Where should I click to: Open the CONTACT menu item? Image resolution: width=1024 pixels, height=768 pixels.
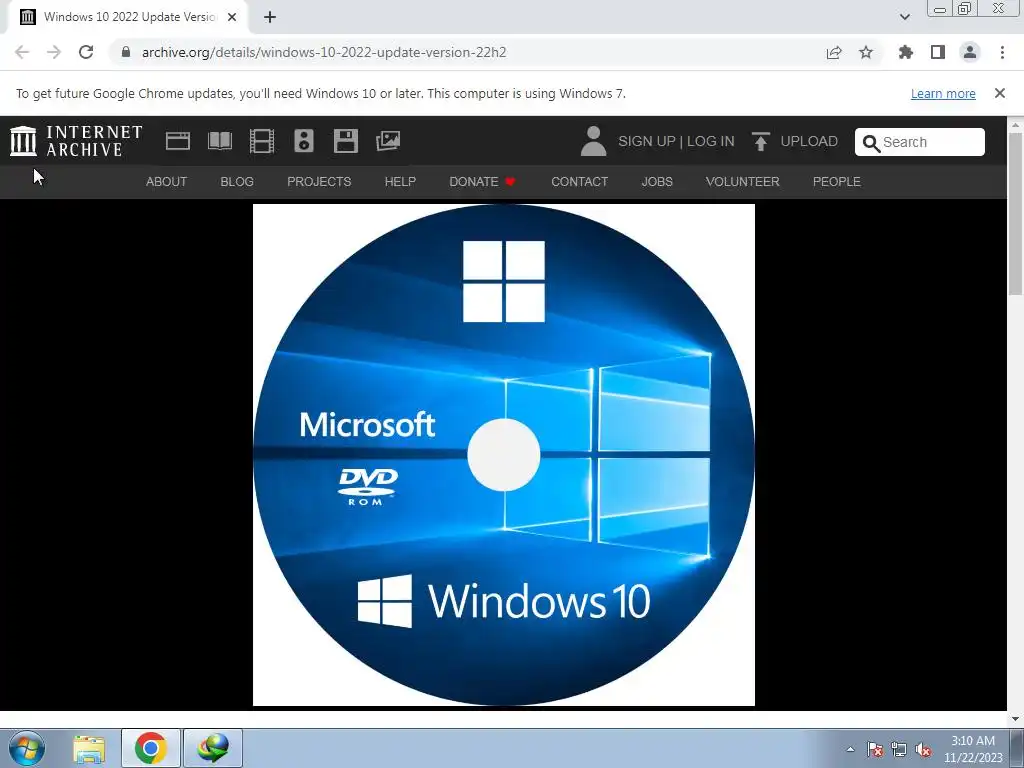point(579,182)
